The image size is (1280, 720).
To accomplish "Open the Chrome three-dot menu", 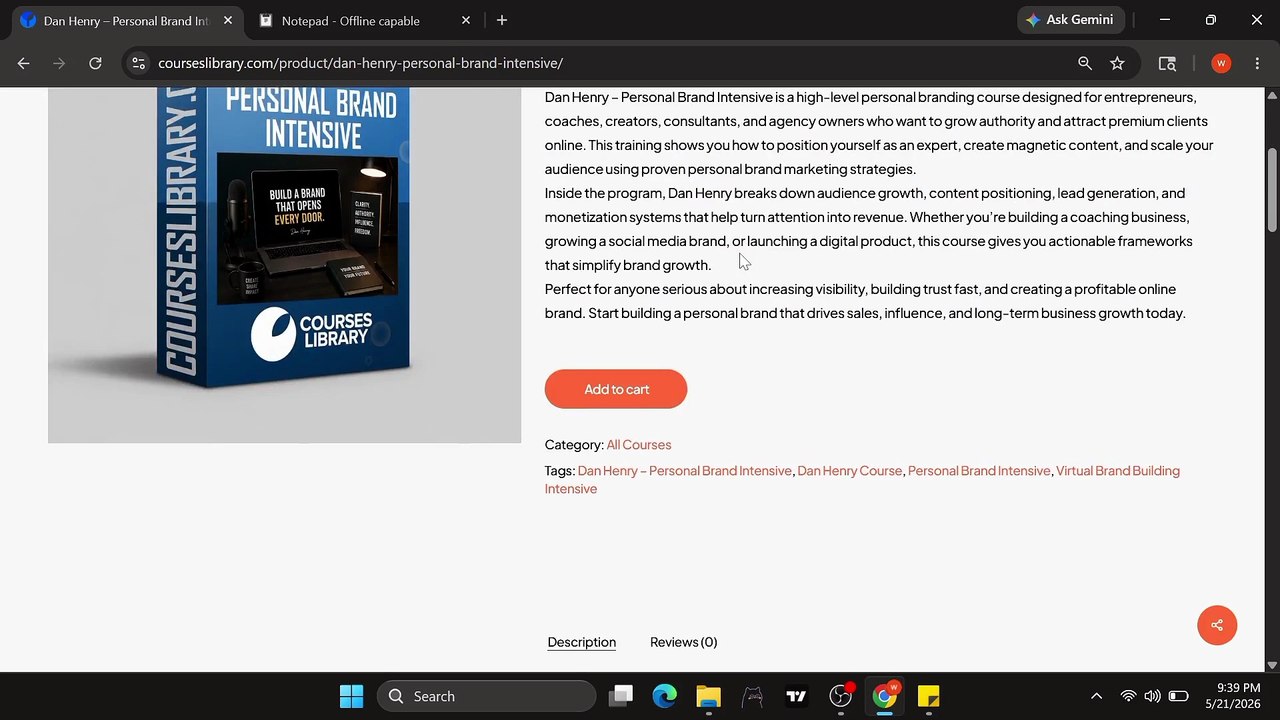I will 1257,63.
